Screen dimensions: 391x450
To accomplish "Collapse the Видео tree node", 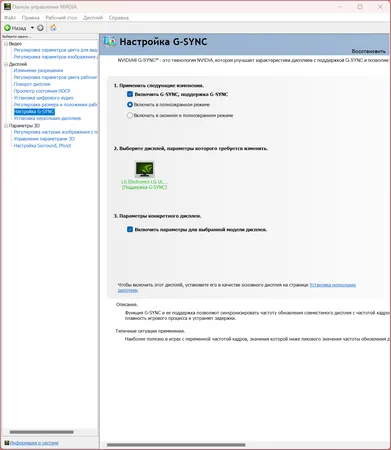I will [x=6, y=44].
